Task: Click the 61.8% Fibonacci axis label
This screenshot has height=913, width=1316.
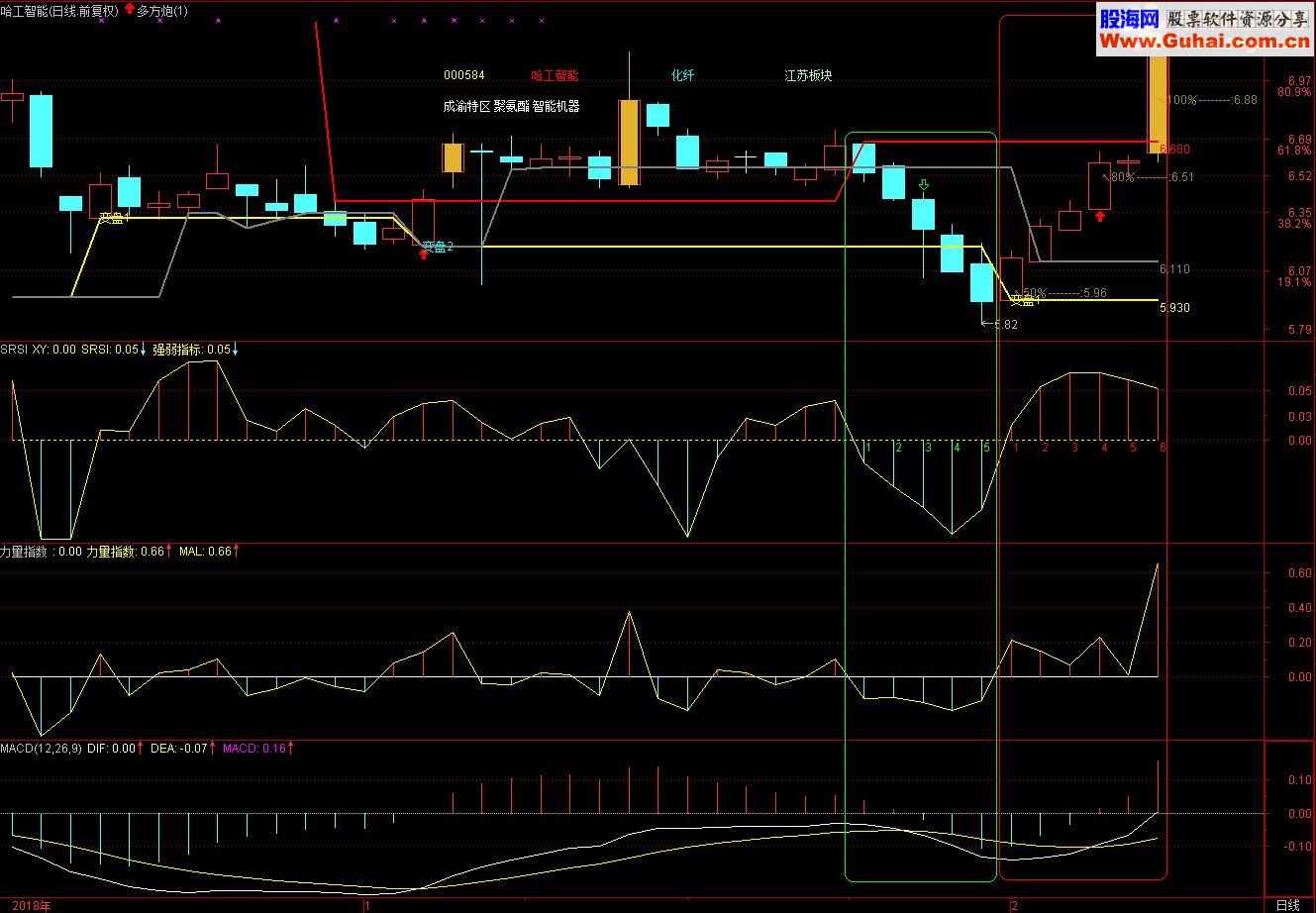Action: 1294,151
